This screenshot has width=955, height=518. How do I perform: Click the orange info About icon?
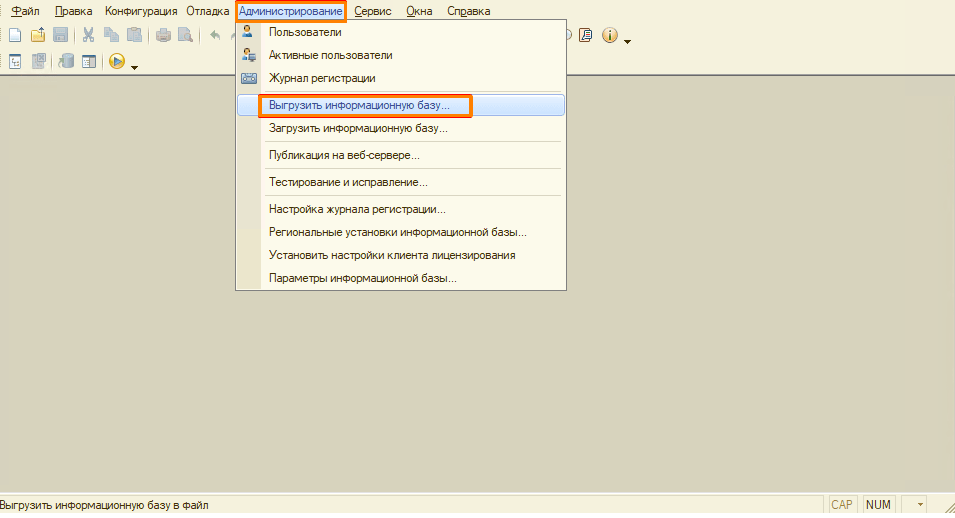[x=610, y=35]
